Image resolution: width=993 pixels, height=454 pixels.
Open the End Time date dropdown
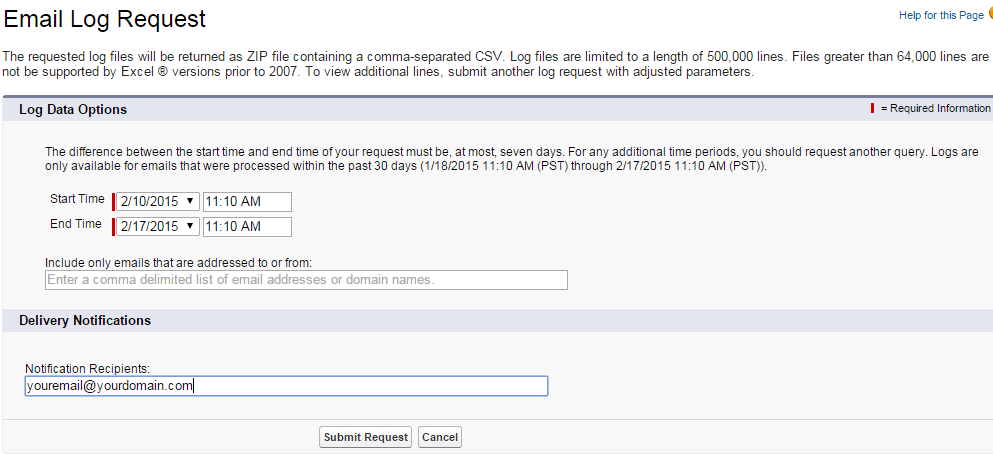(x=158, y=226)
